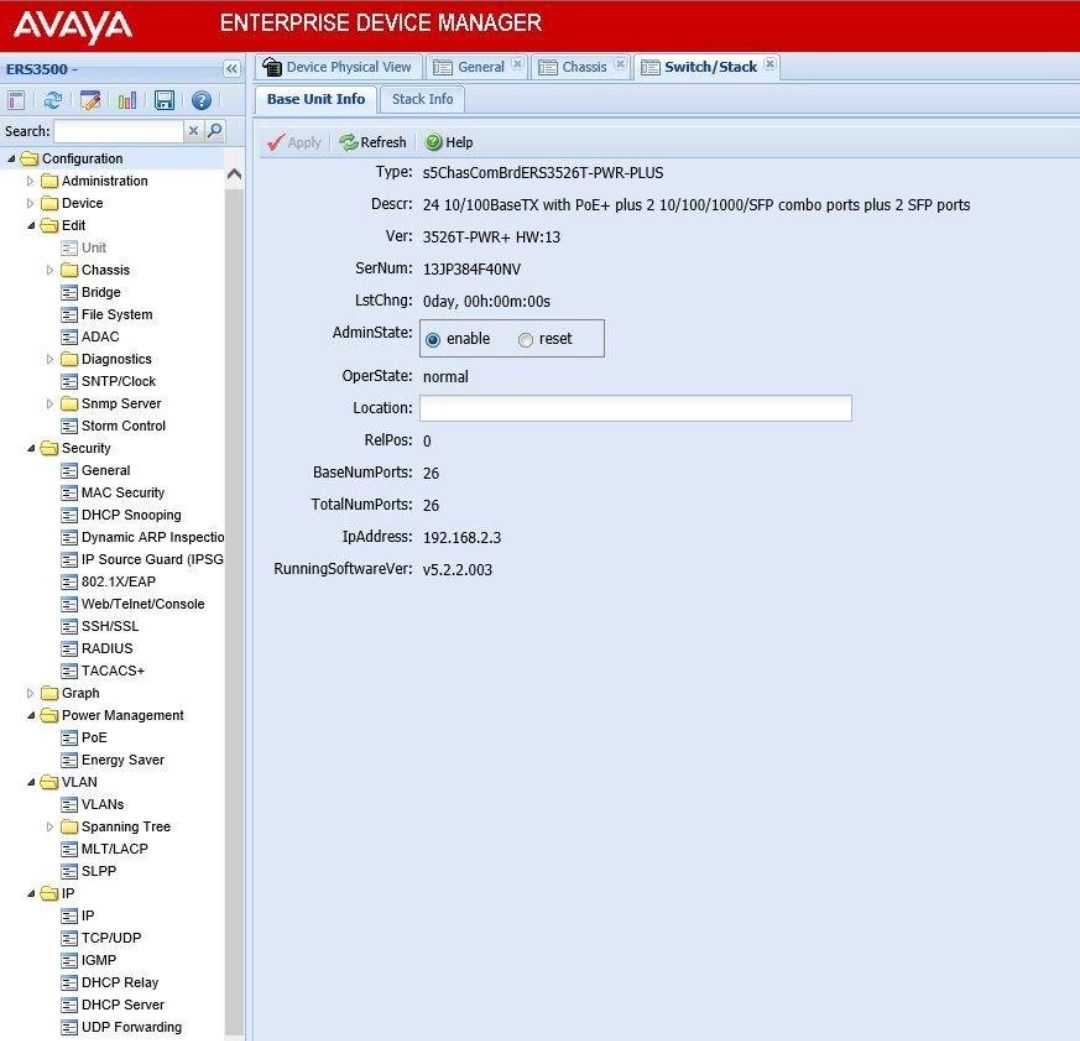
Task: Run a search with the magnifier icon
Action: pos(217,128)
